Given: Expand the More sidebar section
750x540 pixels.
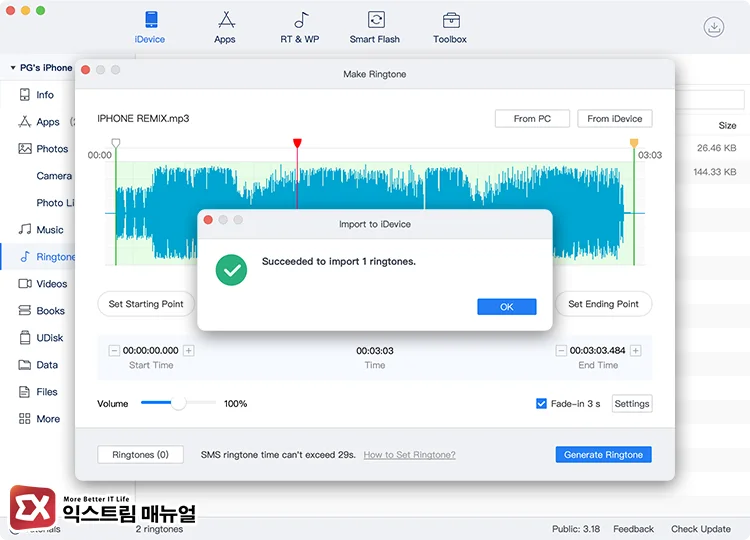Looking at the screenshot, I should tap(47, 419).
